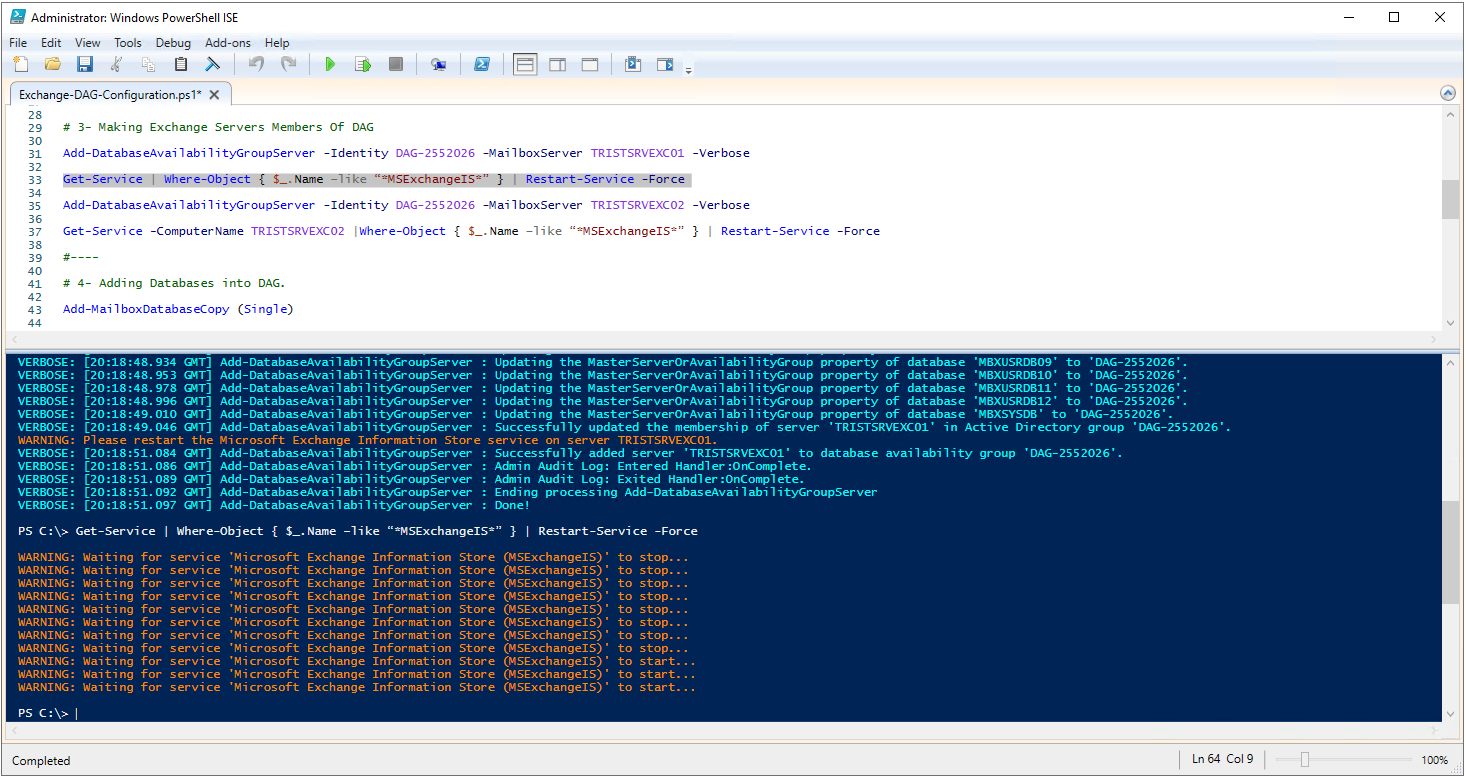The image size is (1466, 777).
Task: Click the 'Successfully added server' verbose line
Action: click(570, 453)
